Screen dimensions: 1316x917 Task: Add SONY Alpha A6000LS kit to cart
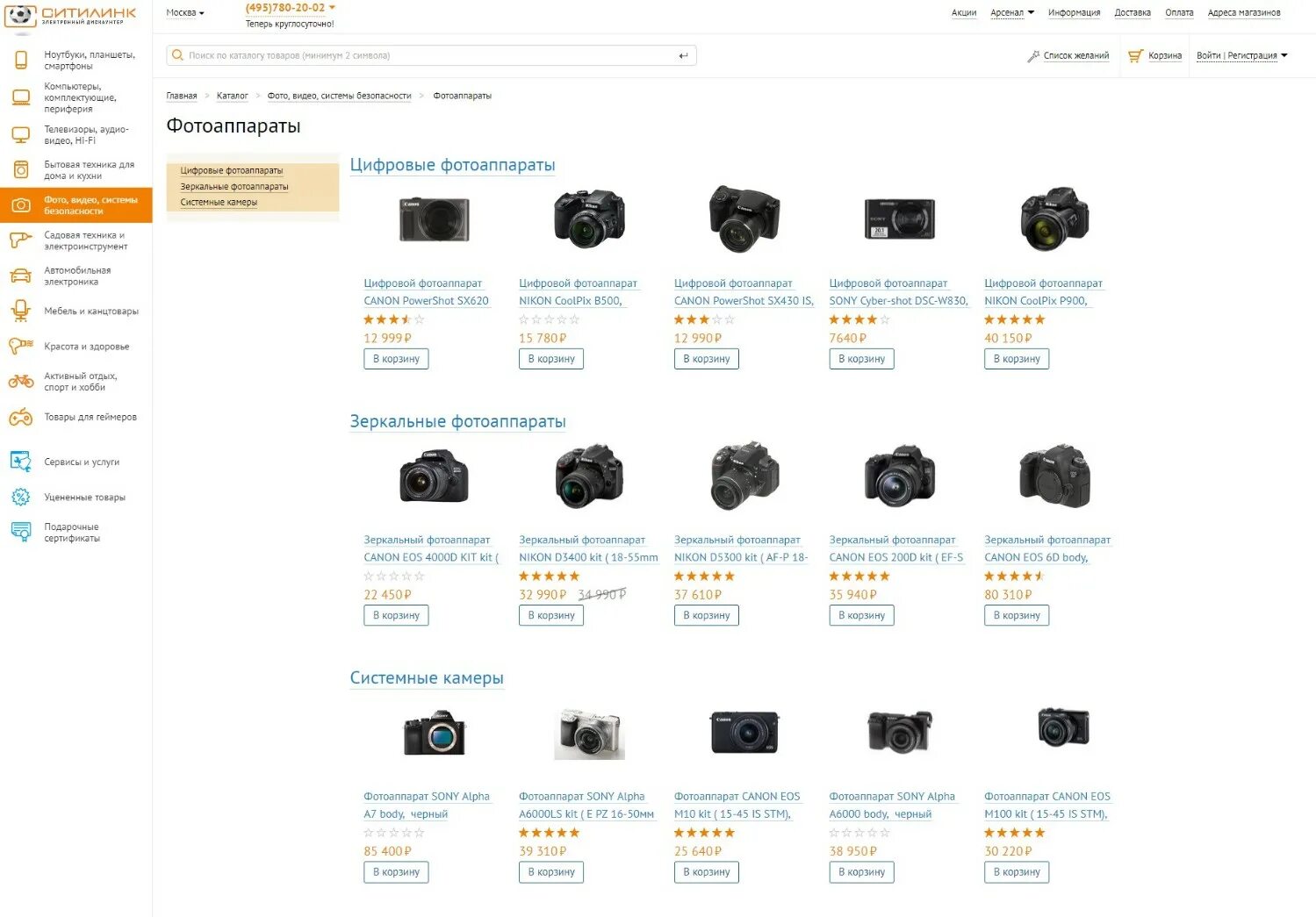click(551, 871)
